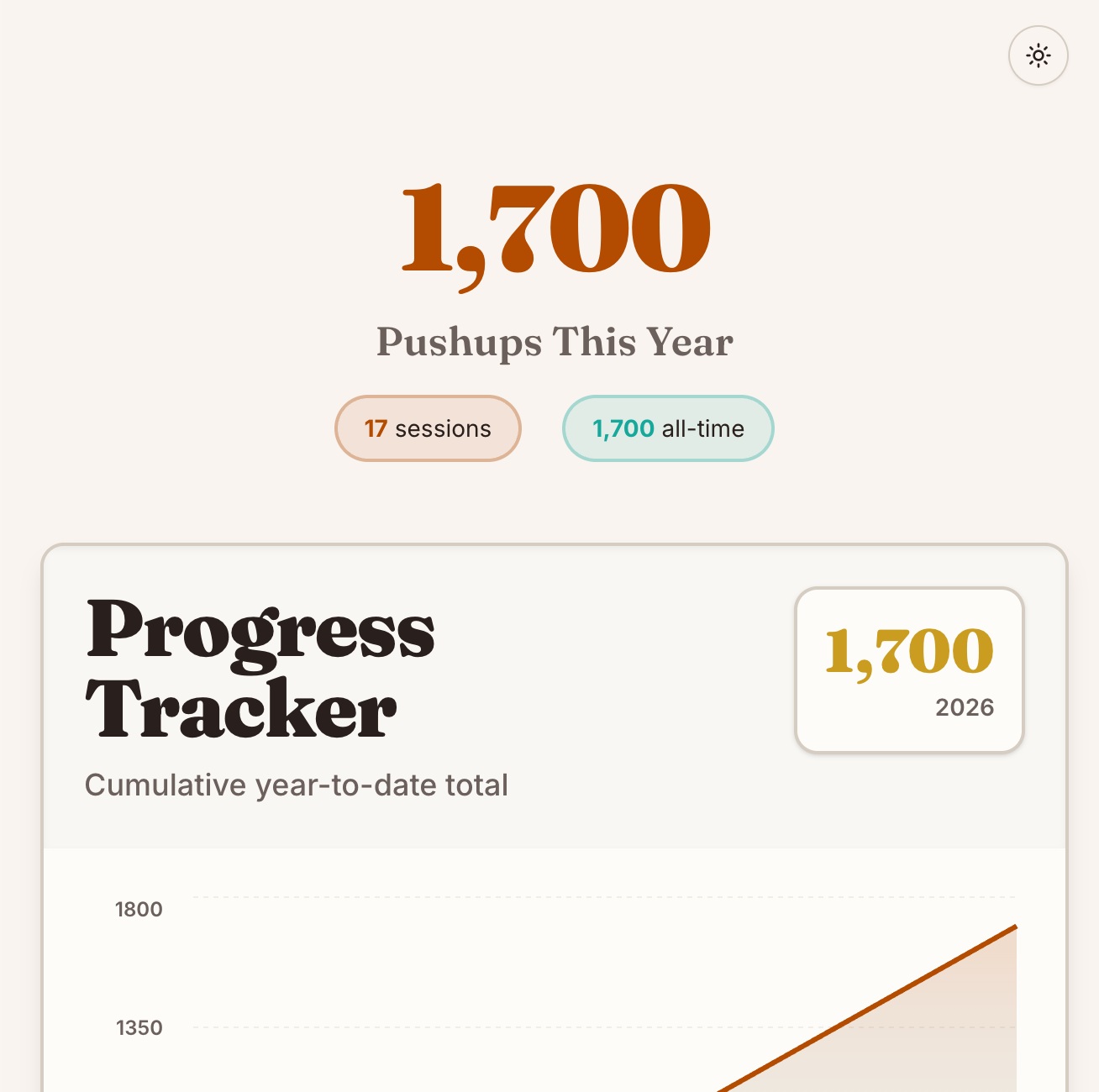Screen dimensions: 1099x1092
Task: Click the teal 1,700 in the all-time pill
Action: click(x=623, y=428)
